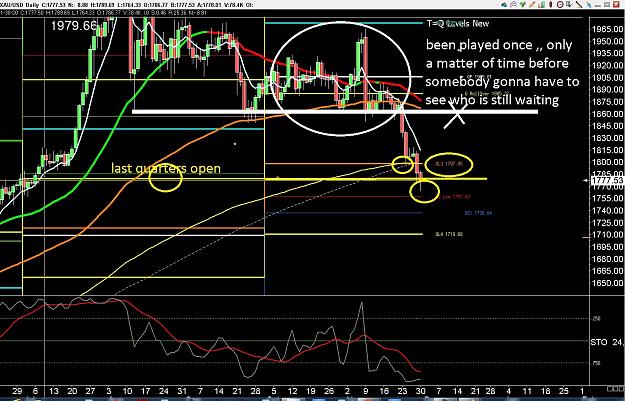Select the 'last quarters open' chart text label
The height and width of the screenshot is (401, 625).
(x=166, y=168)
